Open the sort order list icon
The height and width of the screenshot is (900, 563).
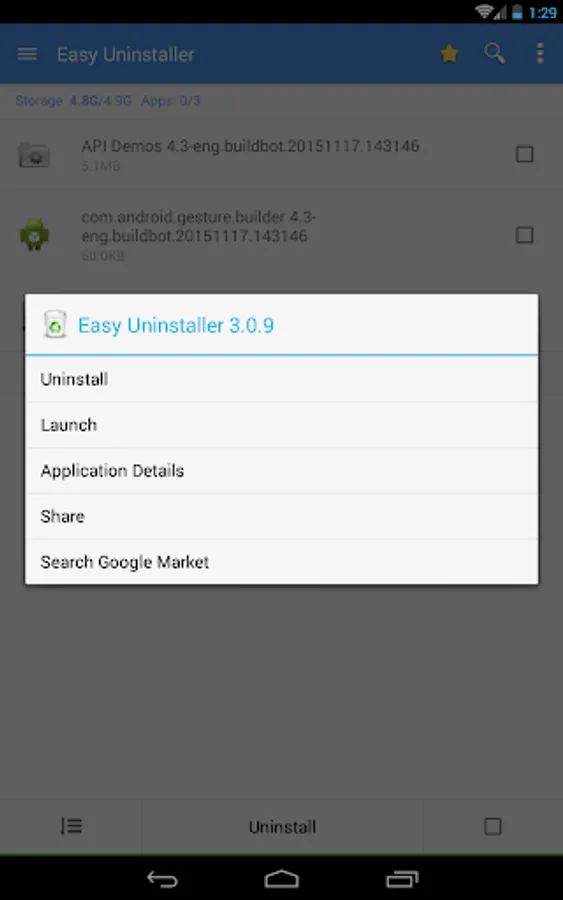[x=71, y=827]
